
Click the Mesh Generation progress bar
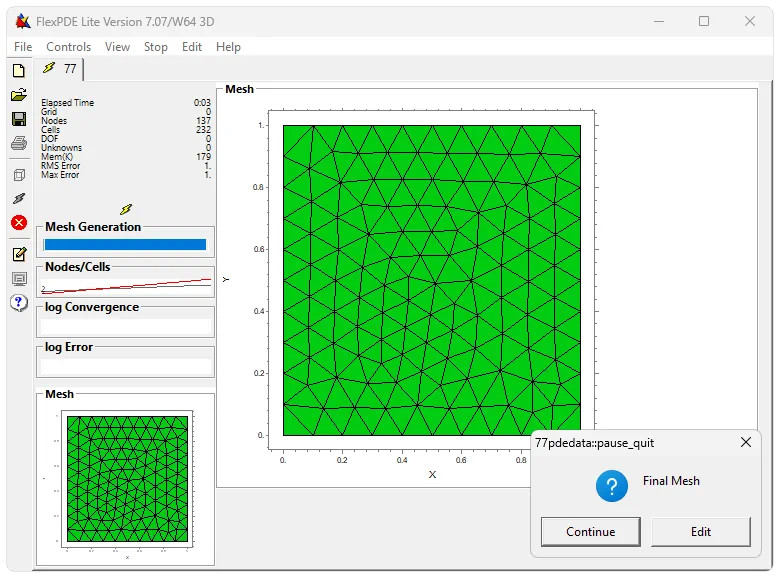pos(125,244)
